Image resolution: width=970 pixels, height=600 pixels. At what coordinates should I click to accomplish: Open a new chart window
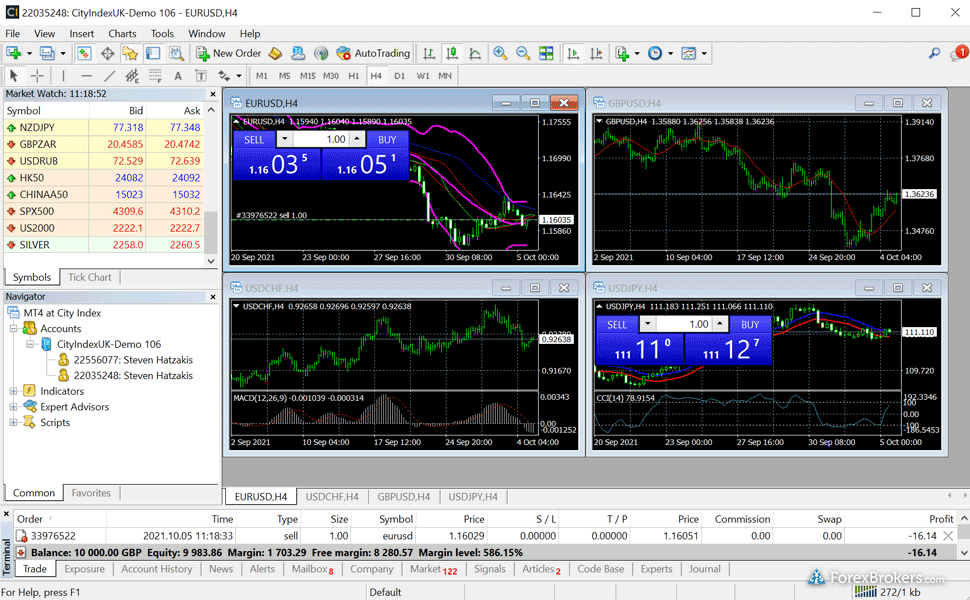point(14,53)
